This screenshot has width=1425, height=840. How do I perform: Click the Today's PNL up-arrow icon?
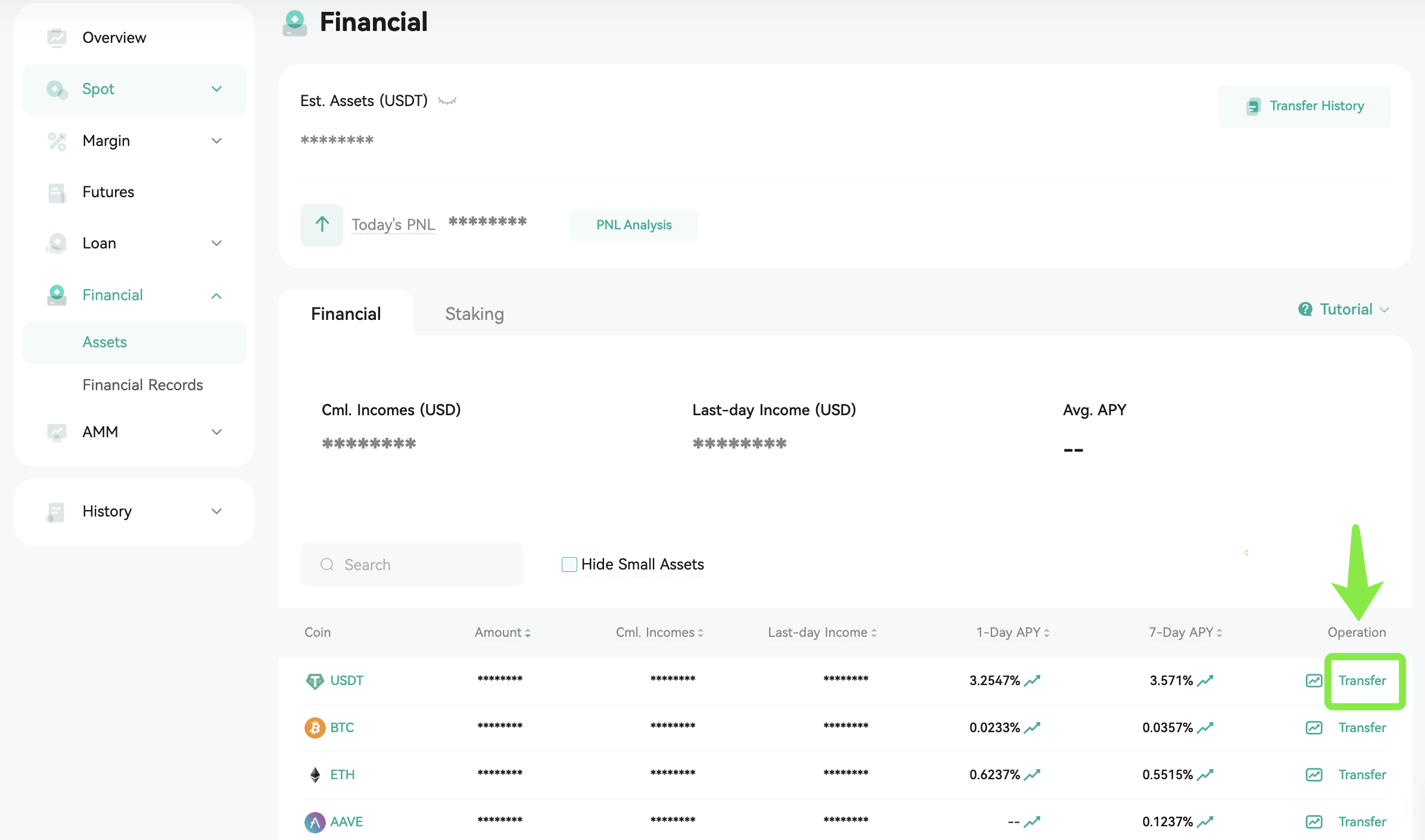pyautogui.click(x=322, y=225)
